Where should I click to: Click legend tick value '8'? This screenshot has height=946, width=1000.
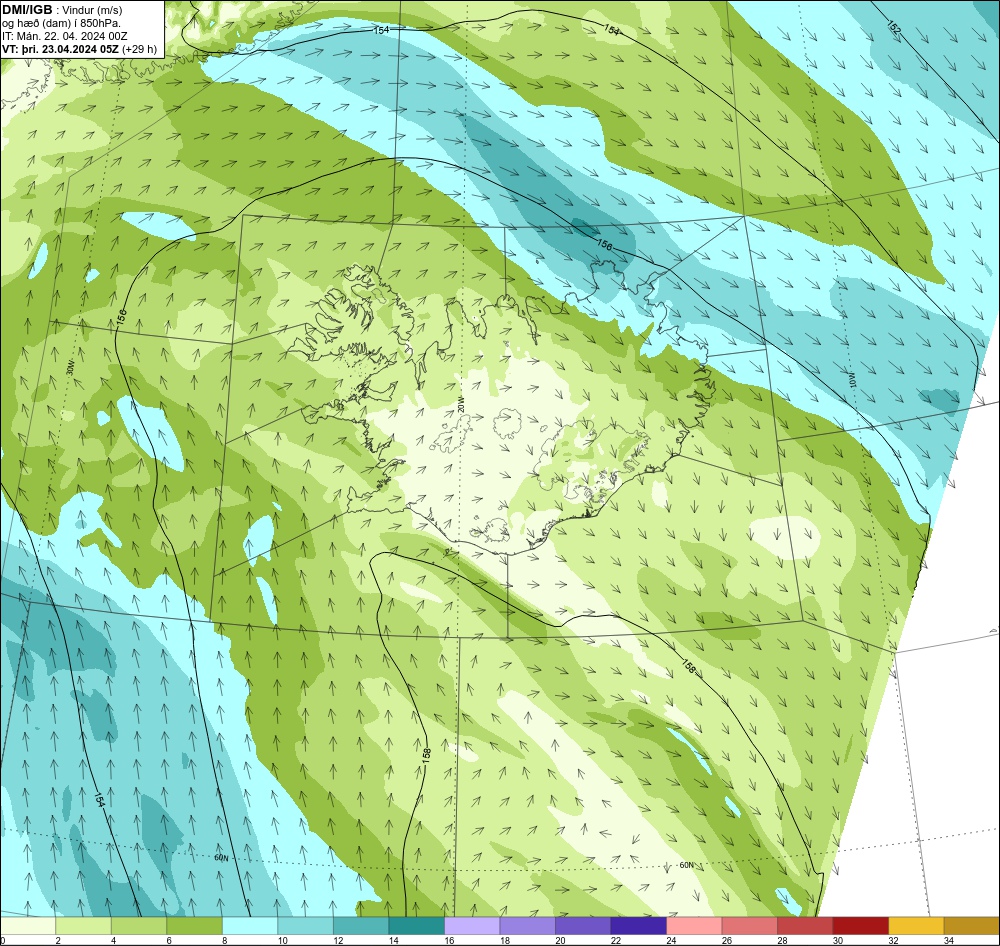tap(224, 940)
